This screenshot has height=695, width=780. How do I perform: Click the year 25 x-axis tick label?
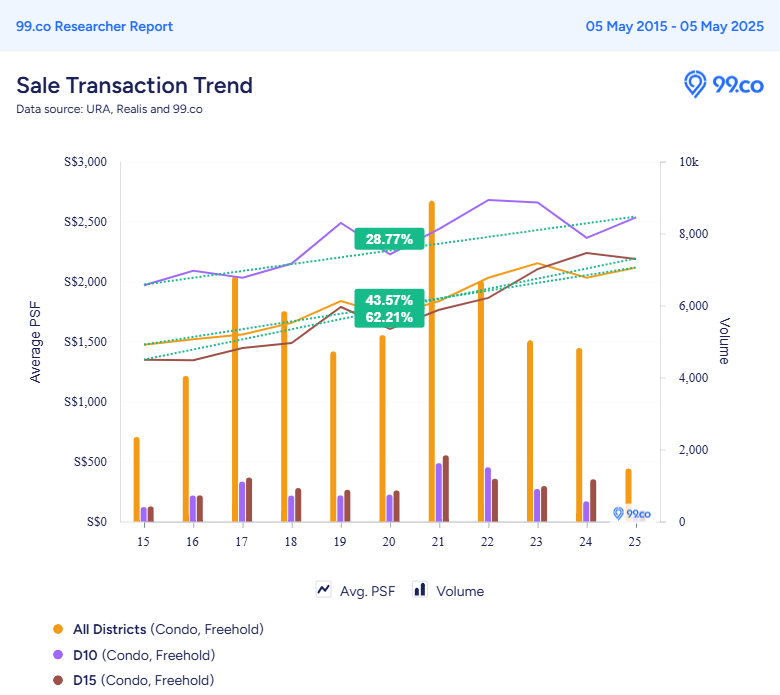[x=634, y=541]
